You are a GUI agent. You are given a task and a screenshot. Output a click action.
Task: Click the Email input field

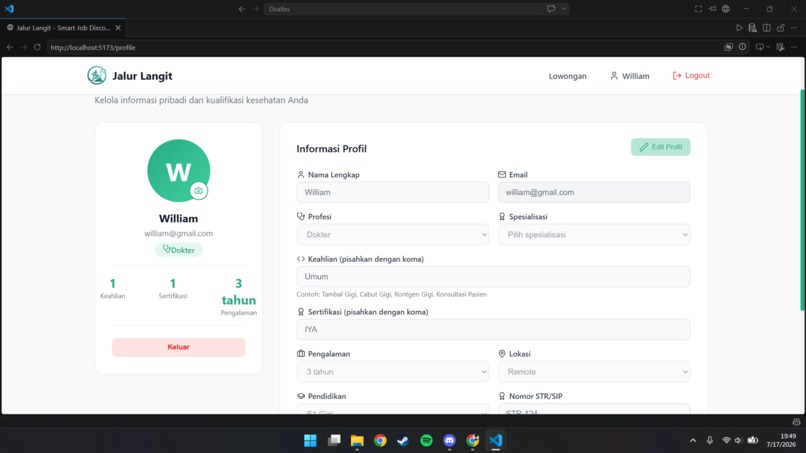(x=594, y=192)
